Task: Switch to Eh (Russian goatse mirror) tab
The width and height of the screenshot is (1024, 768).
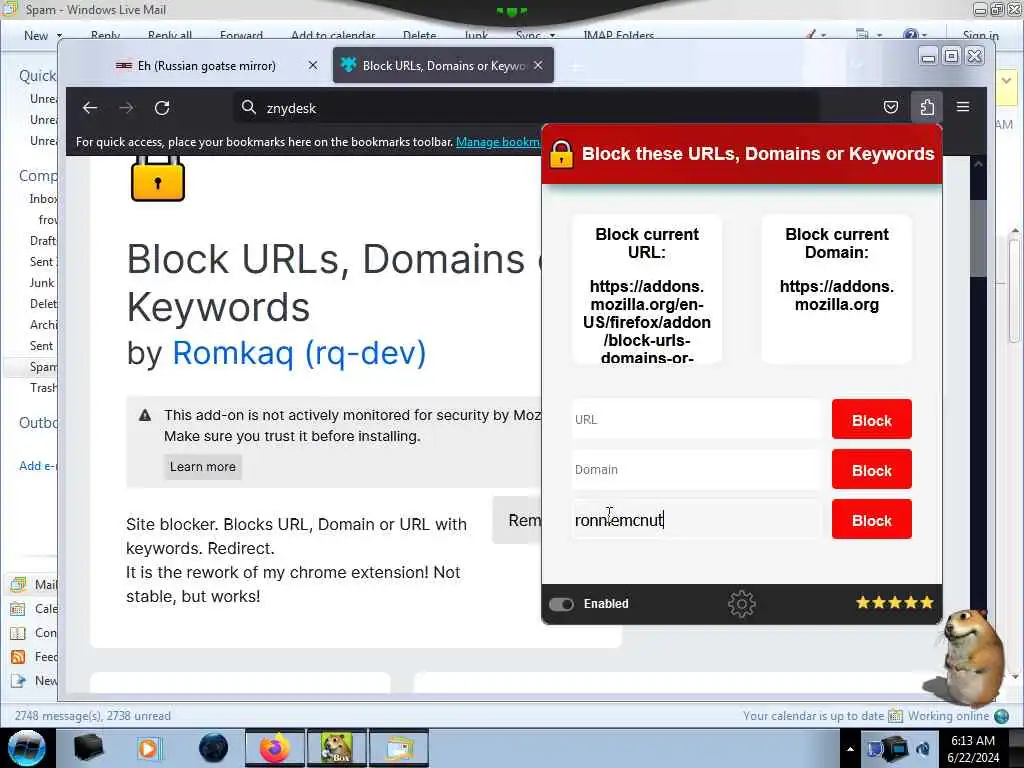Action: pos(206,65)
